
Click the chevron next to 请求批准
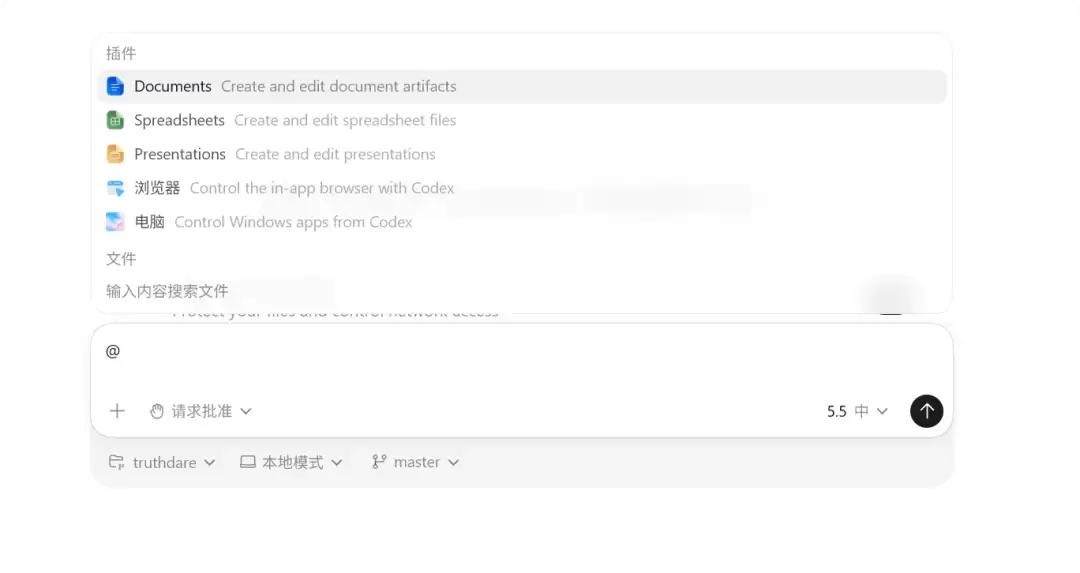[x=246, y=411]
